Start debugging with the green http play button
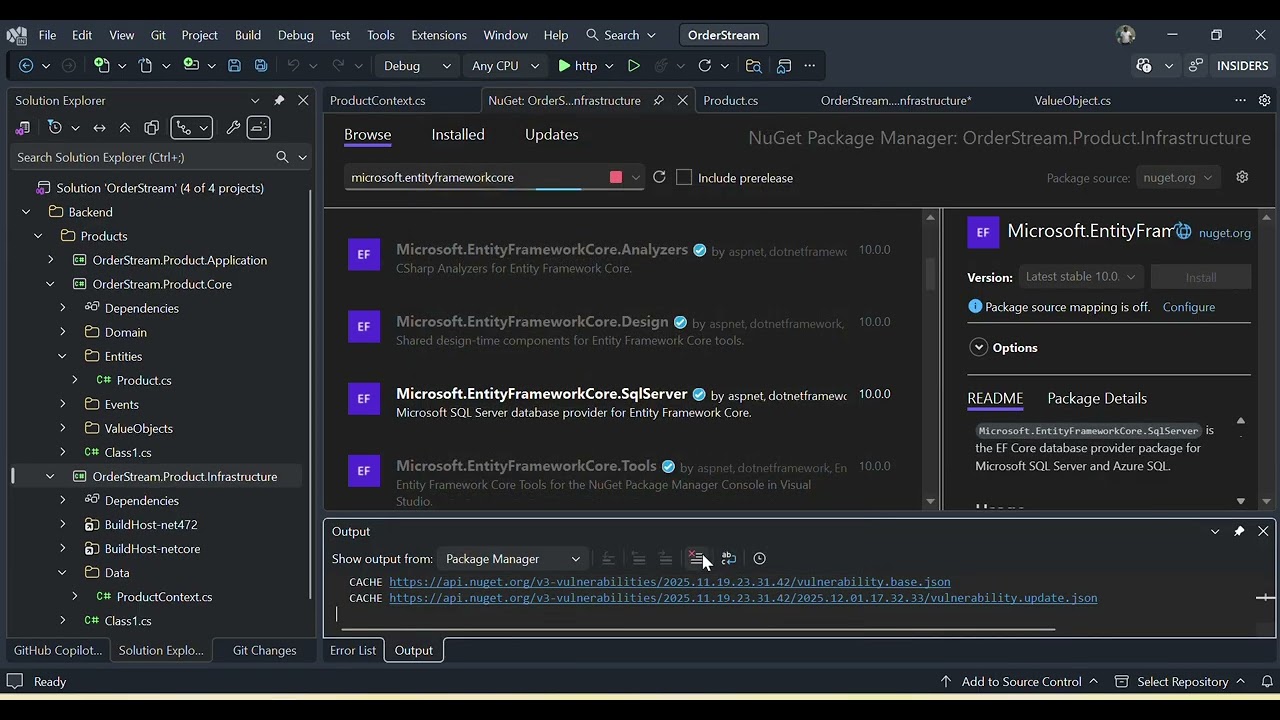The width and height of the screenshot is (1280, 720). pyautogui.click(x=577, y=66)
